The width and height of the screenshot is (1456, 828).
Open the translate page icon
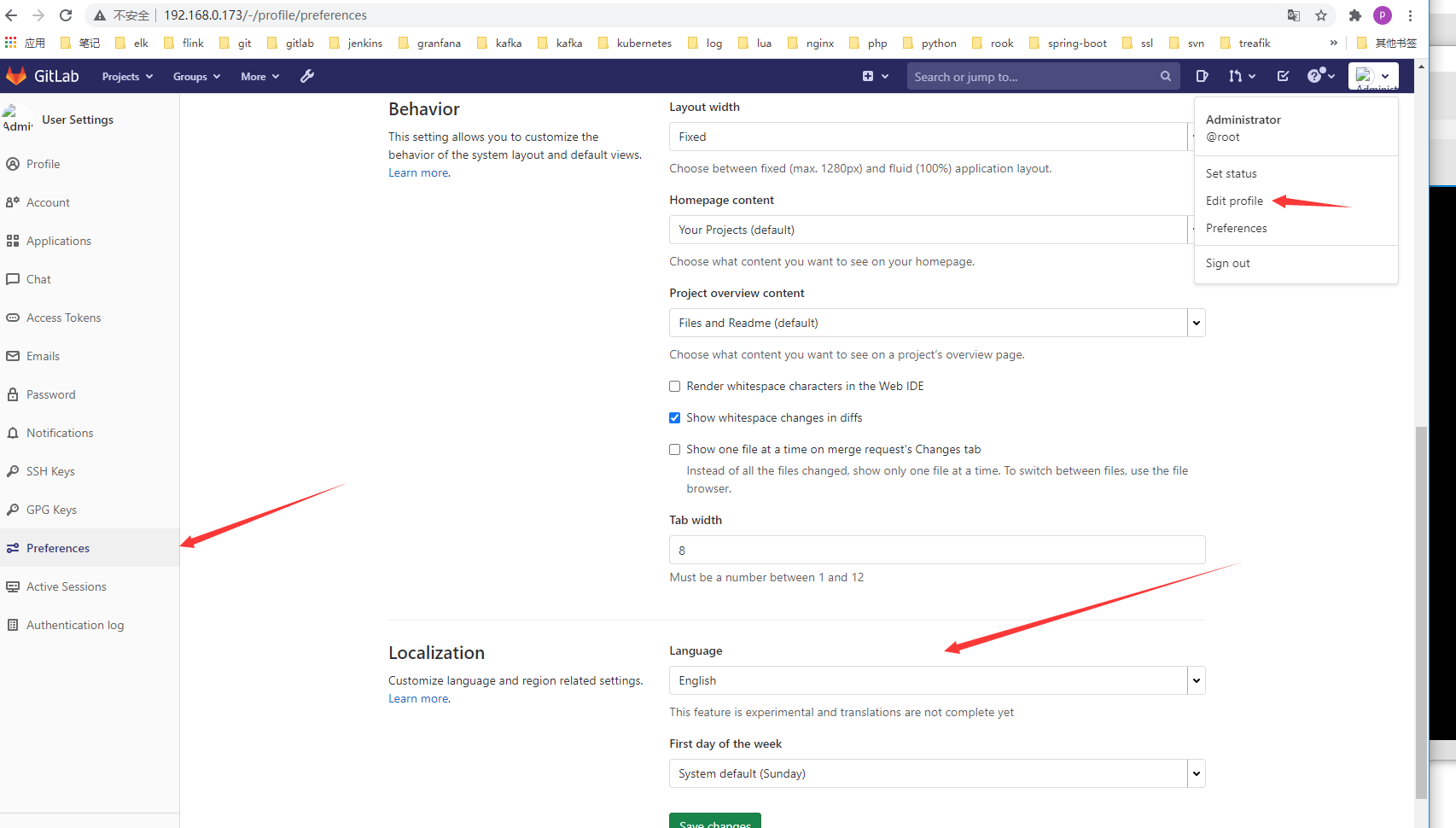click(x=1294, y=15)
